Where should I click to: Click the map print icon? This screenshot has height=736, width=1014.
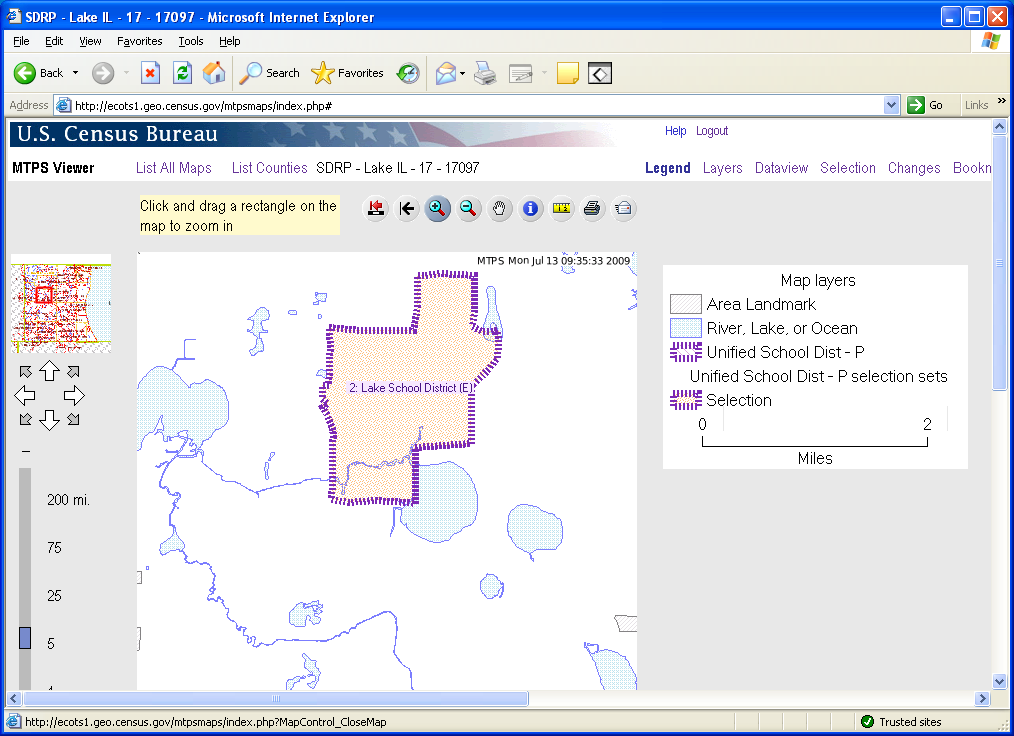click(592, 208)
